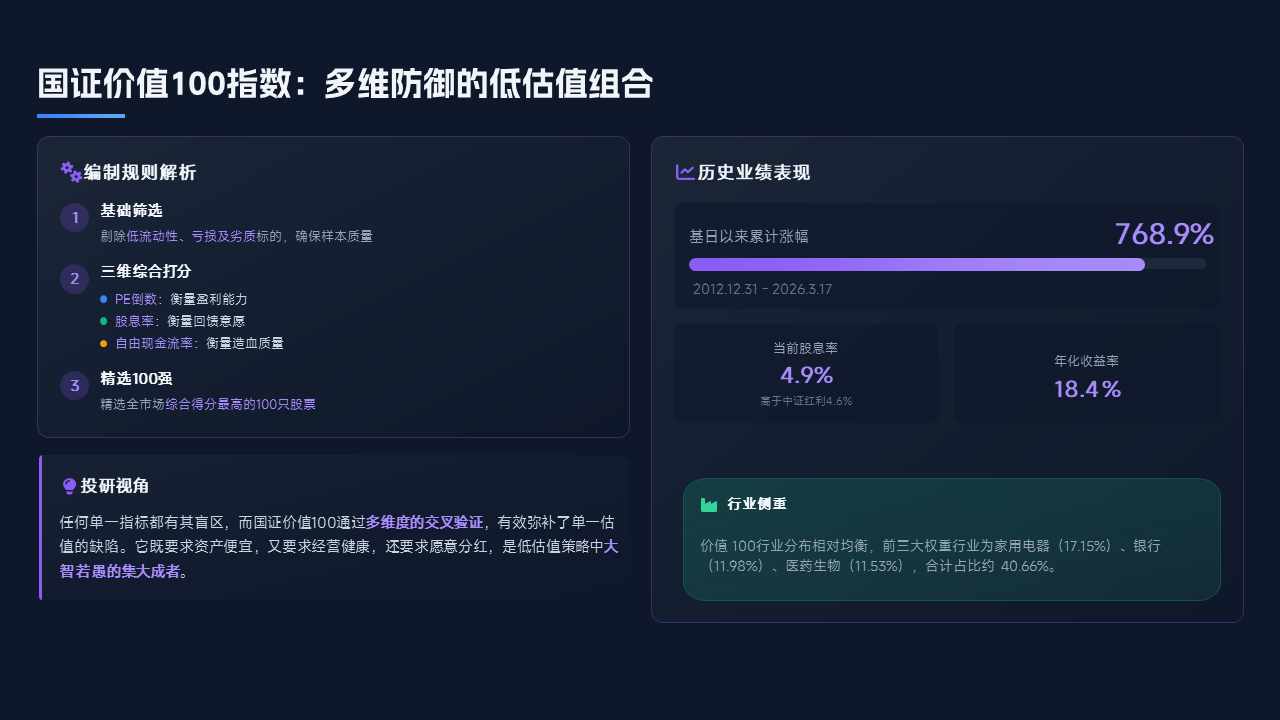Screen dimensions: 1280x720
Task: Click the gears icon beside 编制规则解析
Action: pyautogui.click(x=71, y=172)
